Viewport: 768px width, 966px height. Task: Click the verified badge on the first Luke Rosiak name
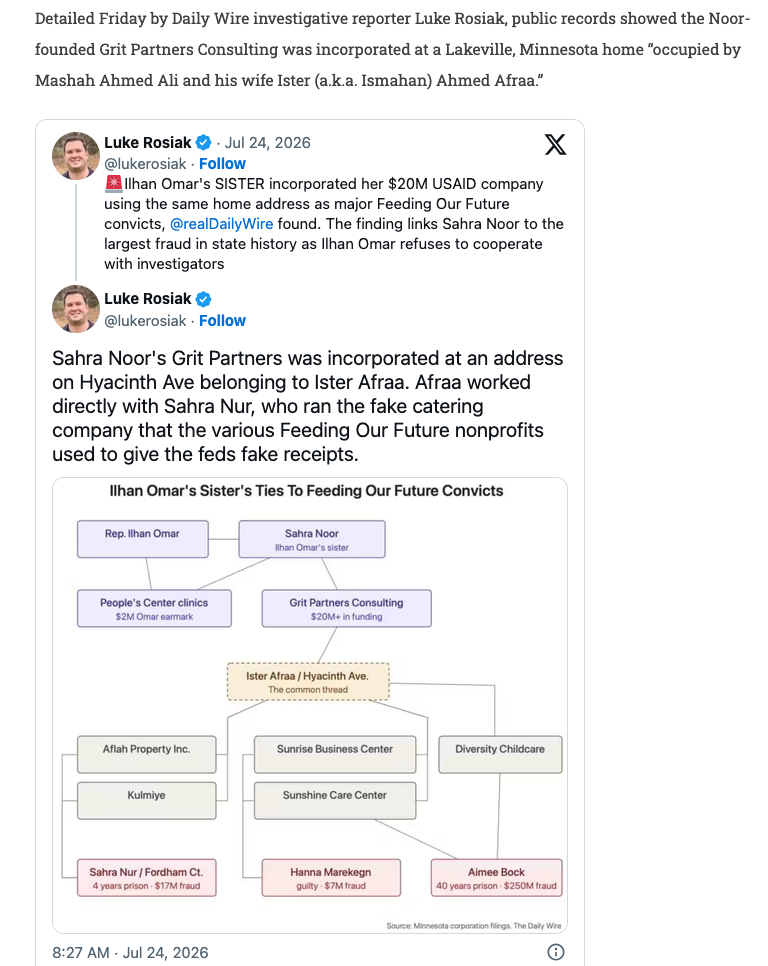point(203,143)
